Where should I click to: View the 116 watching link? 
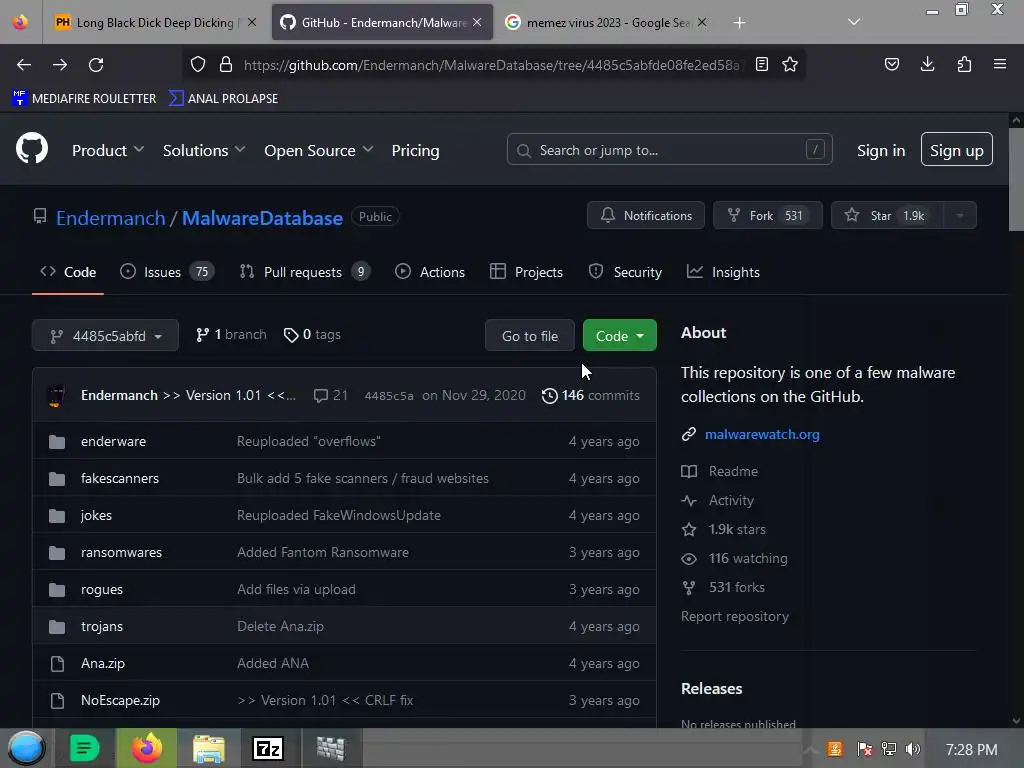pos(735,558)
